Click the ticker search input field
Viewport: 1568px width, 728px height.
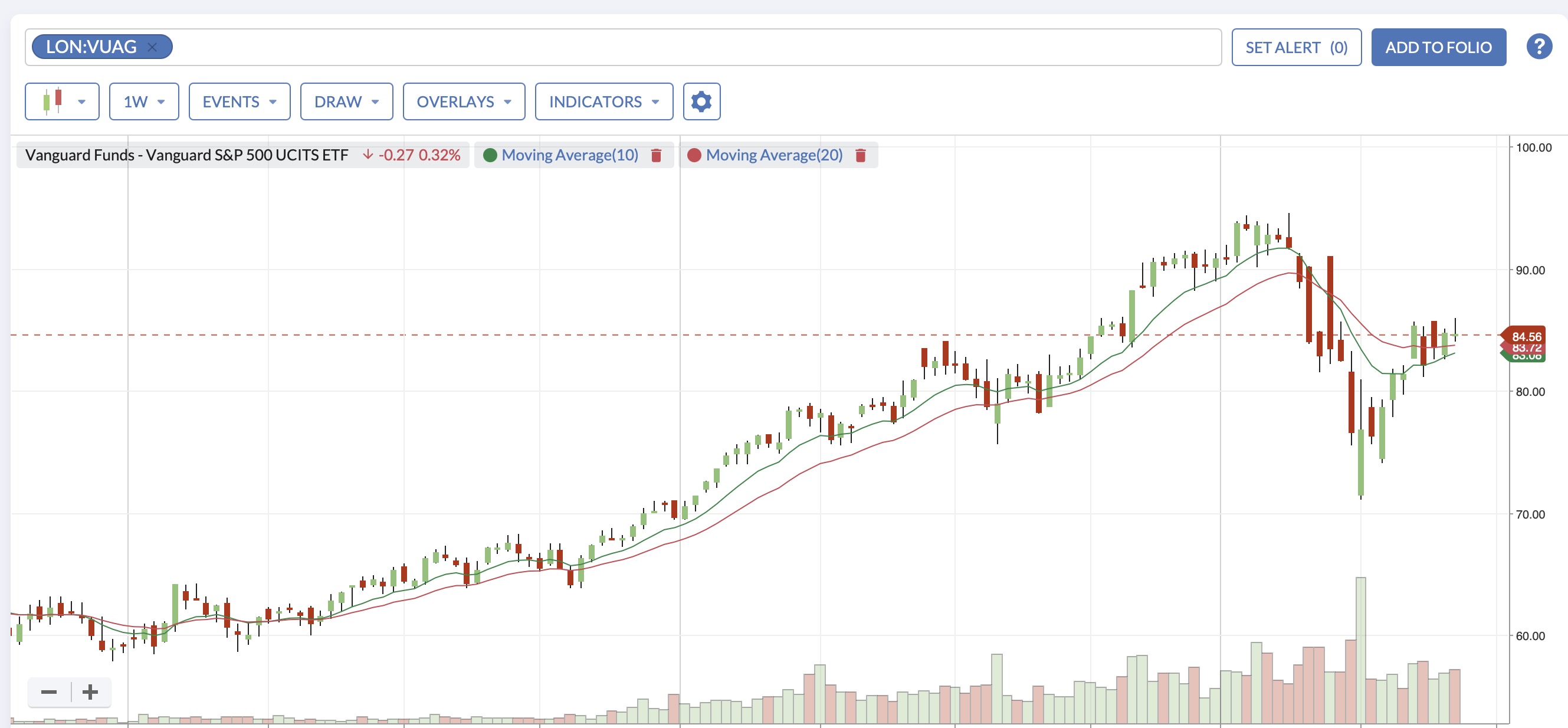(x=623, y=47)
